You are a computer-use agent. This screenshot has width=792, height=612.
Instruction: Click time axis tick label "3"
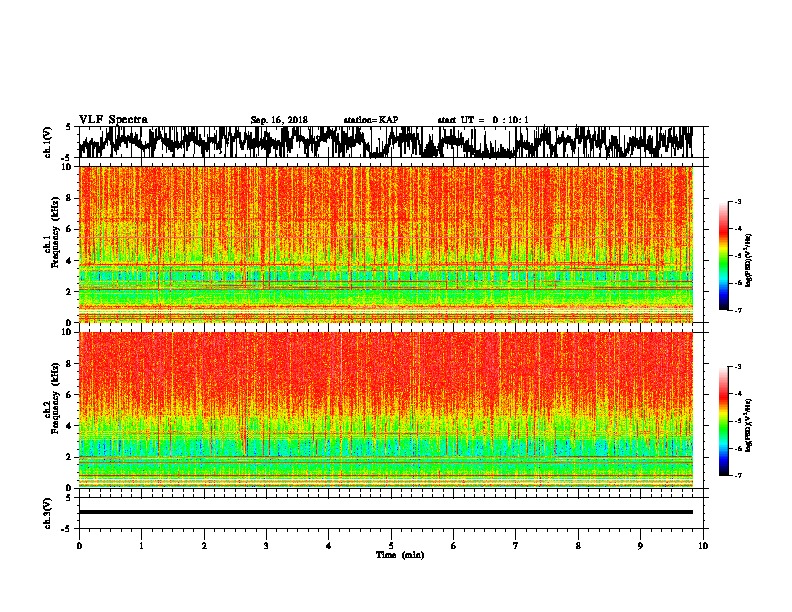click(266, 546)
